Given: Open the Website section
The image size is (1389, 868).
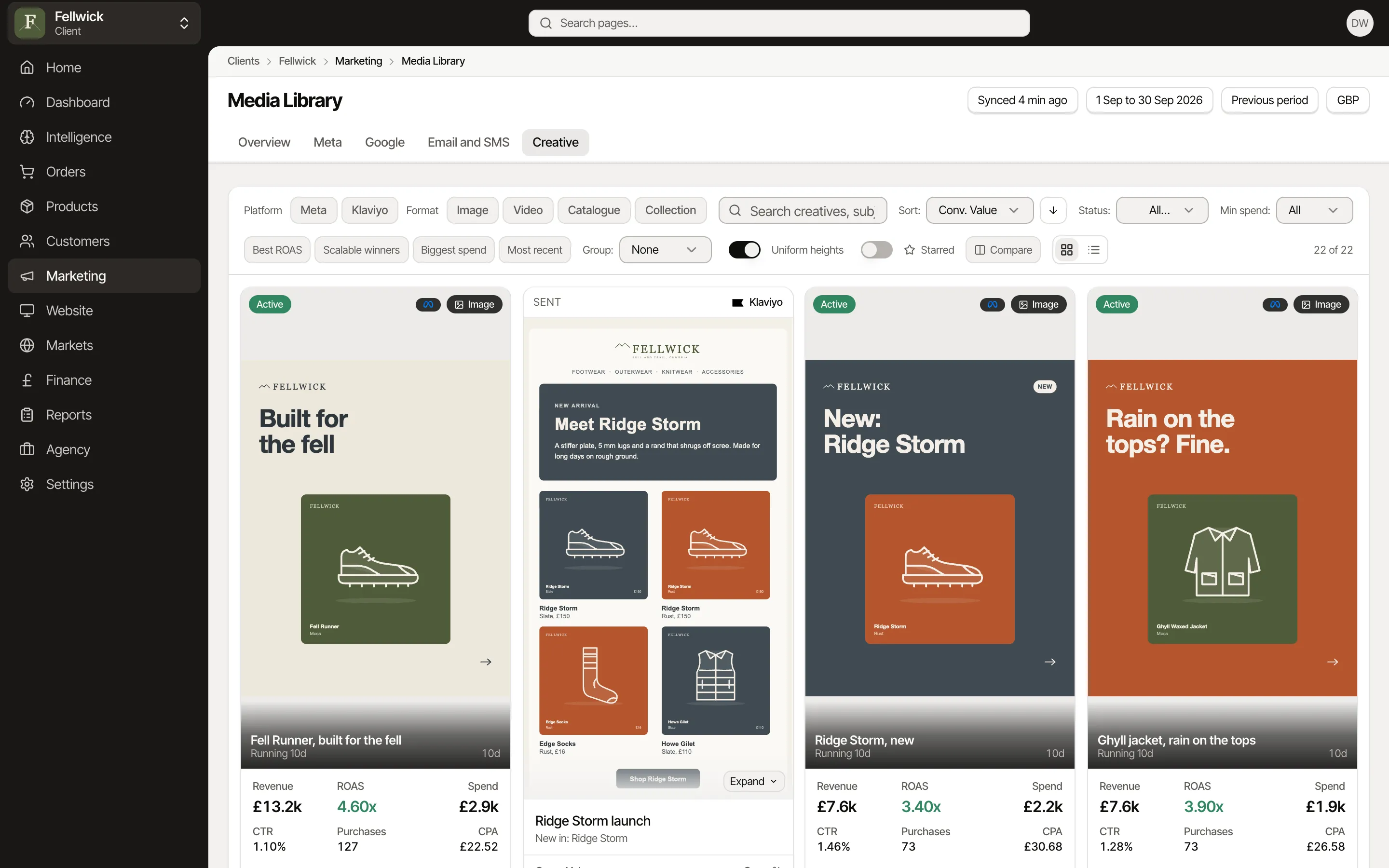Looking at the screenshot, I should pyautogui.click(x=104, y=311).
